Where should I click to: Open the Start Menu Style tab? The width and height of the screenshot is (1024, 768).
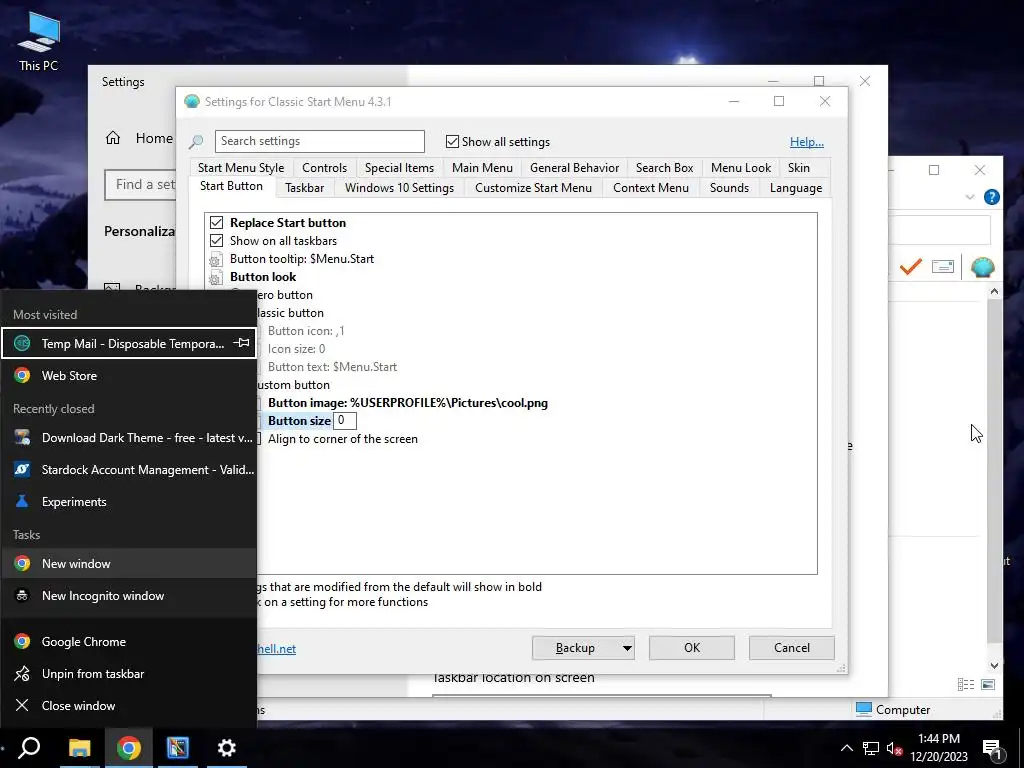tap(241, 168)
